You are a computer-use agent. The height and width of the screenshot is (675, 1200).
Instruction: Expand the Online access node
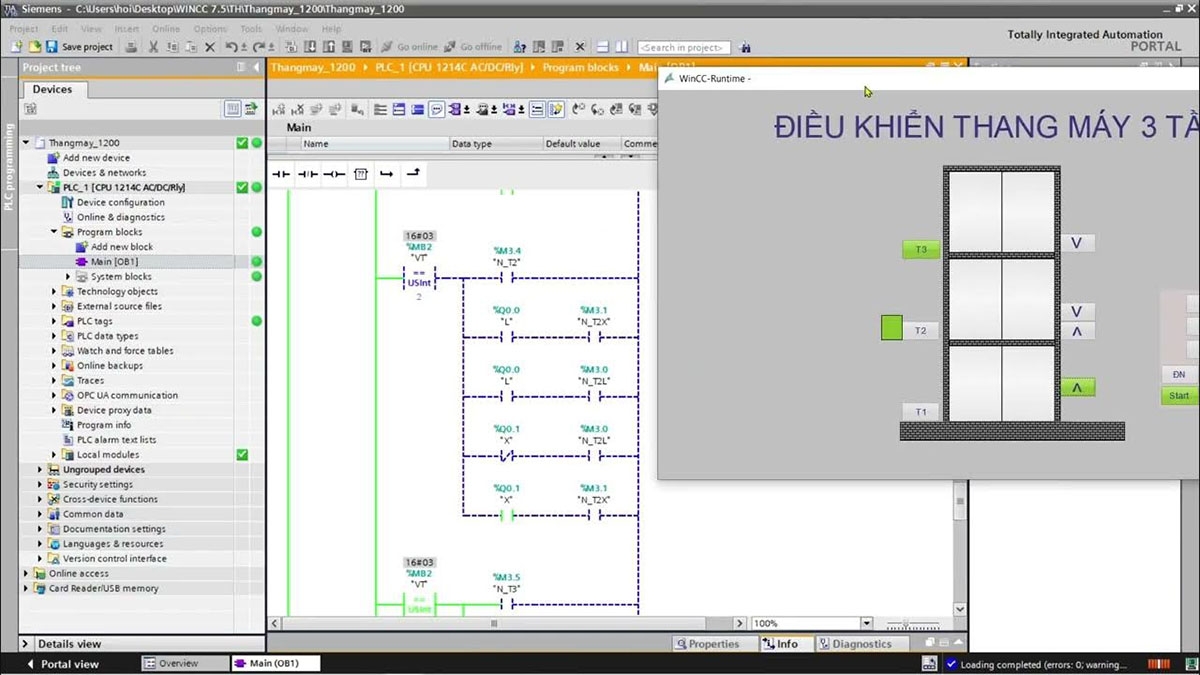(27, 574)
